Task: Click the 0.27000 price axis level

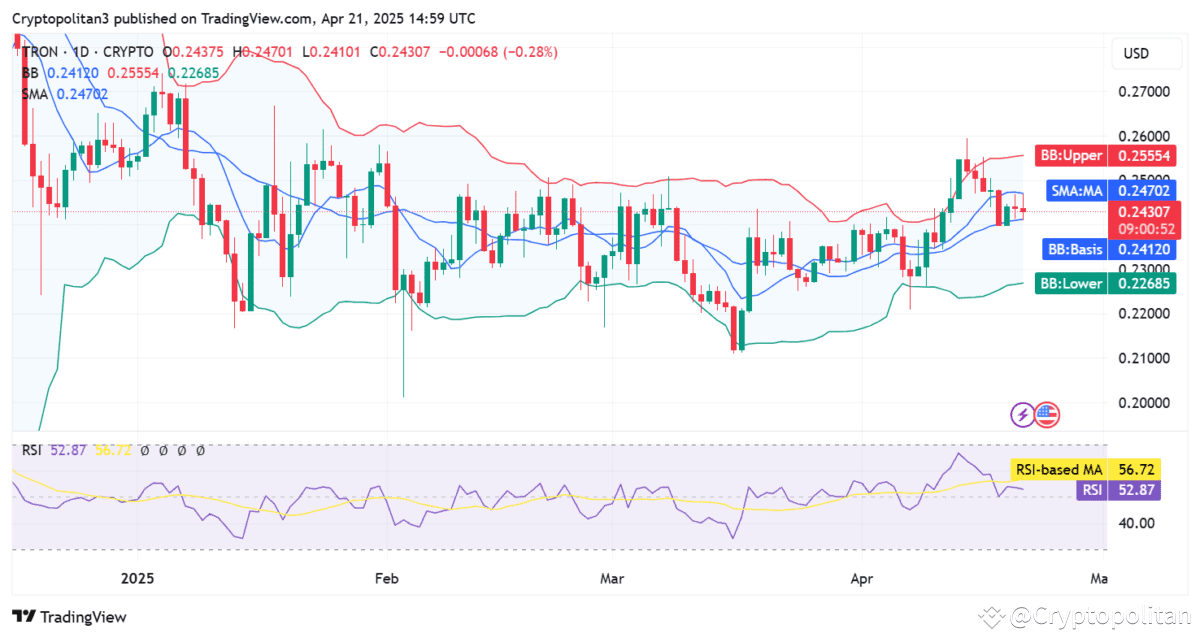Action: point(1143,92)
